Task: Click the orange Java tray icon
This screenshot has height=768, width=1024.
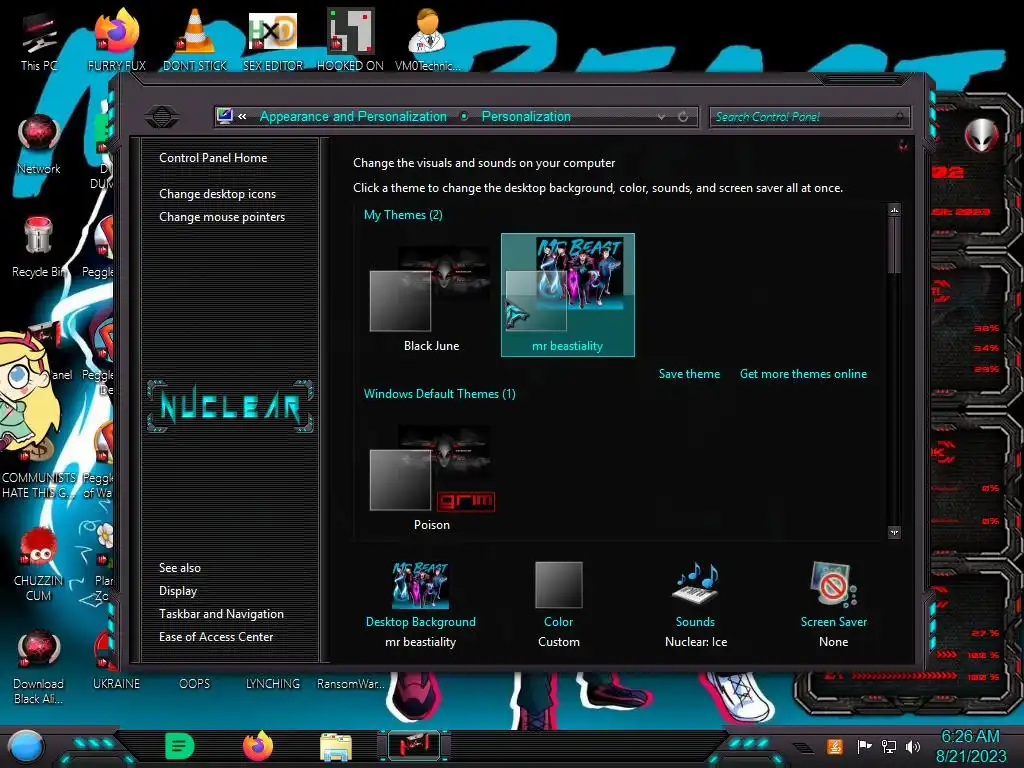Action: 835,746
